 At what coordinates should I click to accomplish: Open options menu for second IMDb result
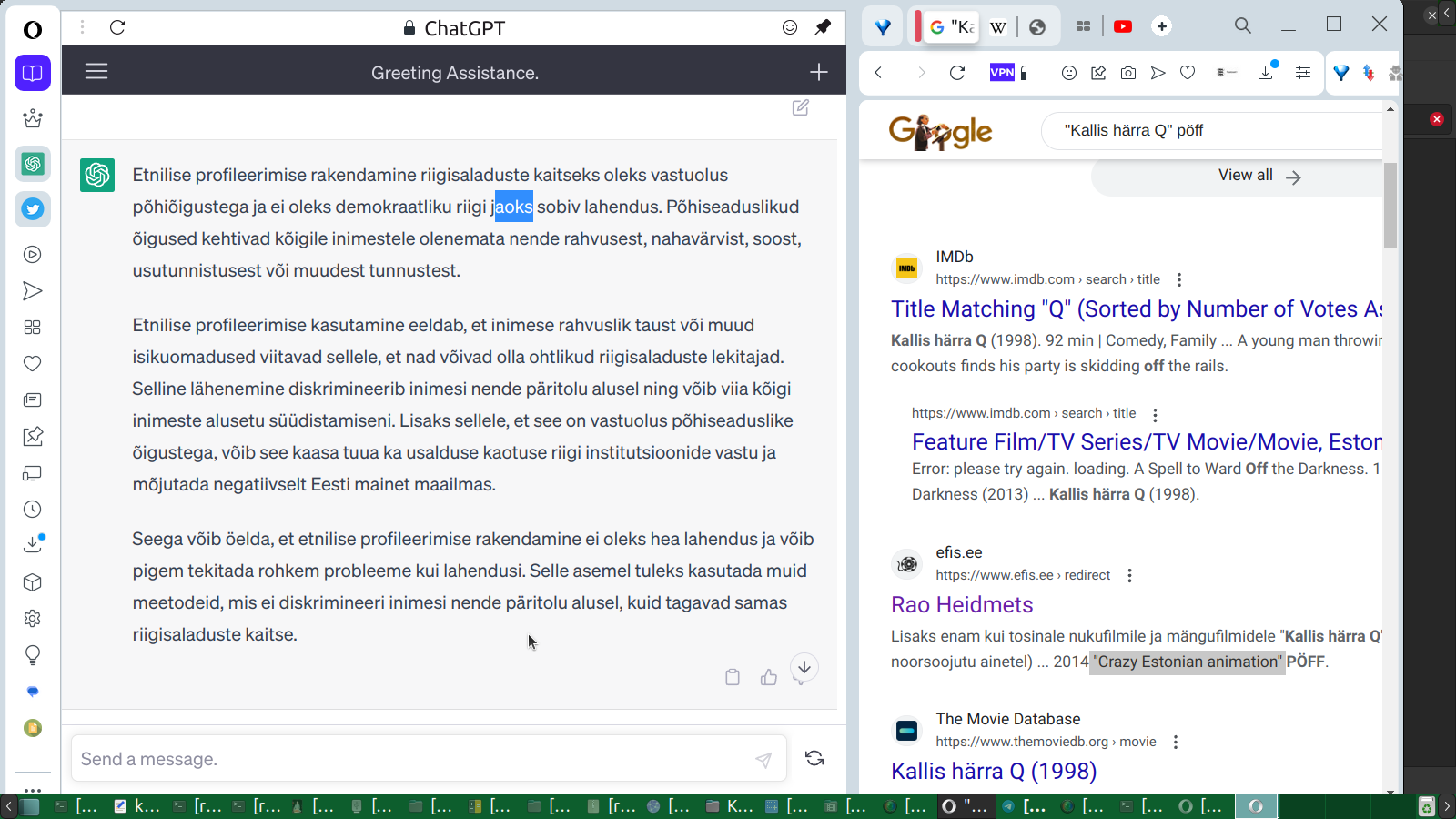pos(1155,415)
